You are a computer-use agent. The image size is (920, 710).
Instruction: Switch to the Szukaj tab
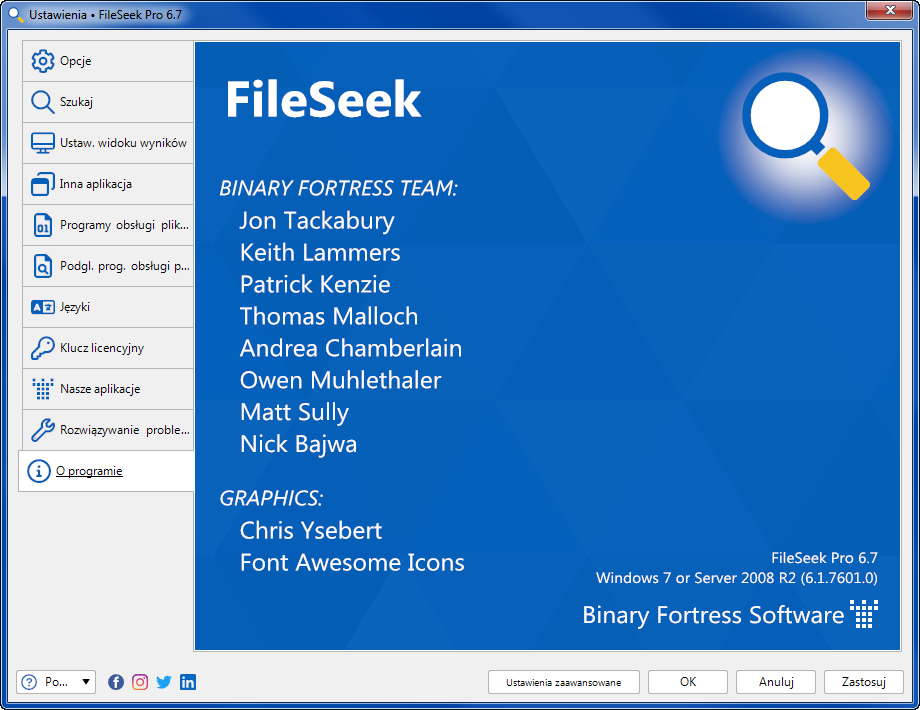[x=108, y=102]
